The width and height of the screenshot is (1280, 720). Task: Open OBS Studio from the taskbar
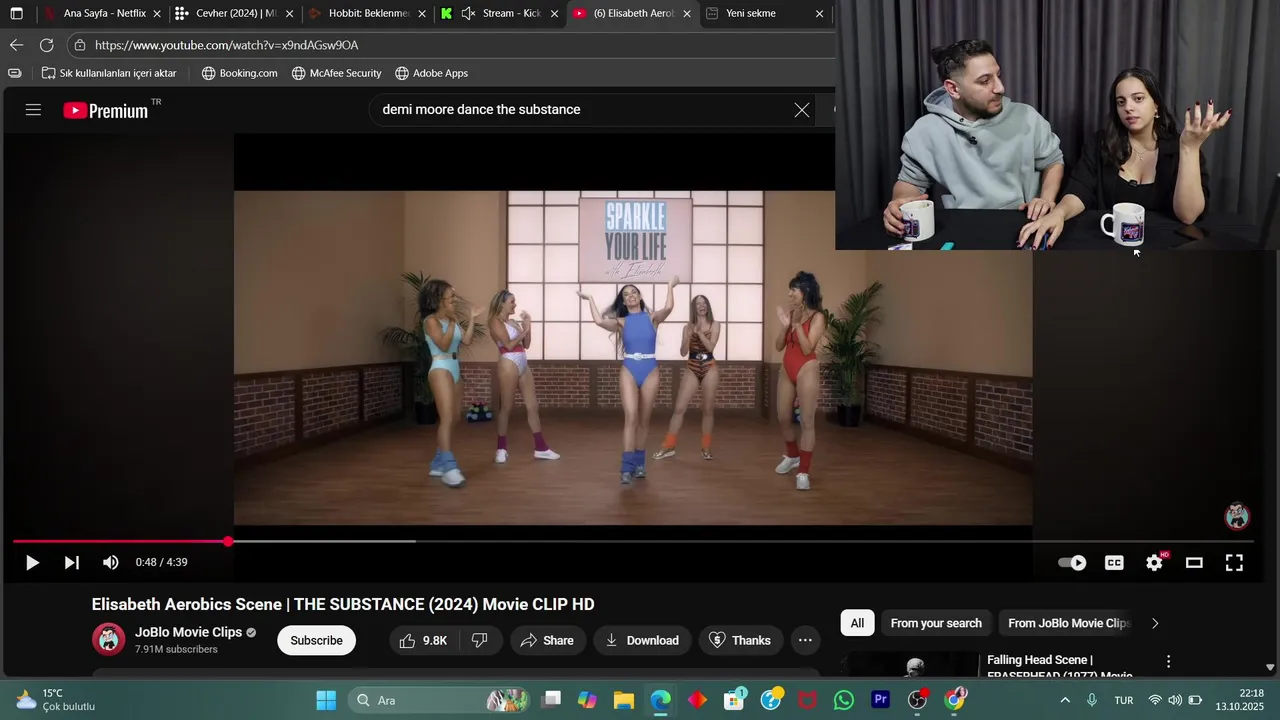917,700
